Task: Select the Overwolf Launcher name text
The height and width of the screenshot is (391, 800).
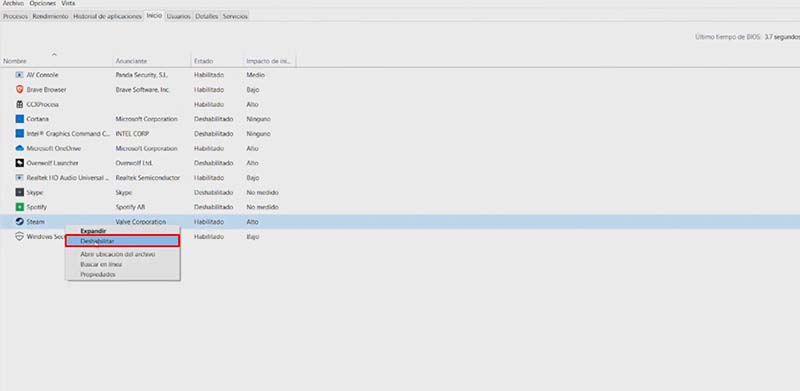Action: coord(52,163)
